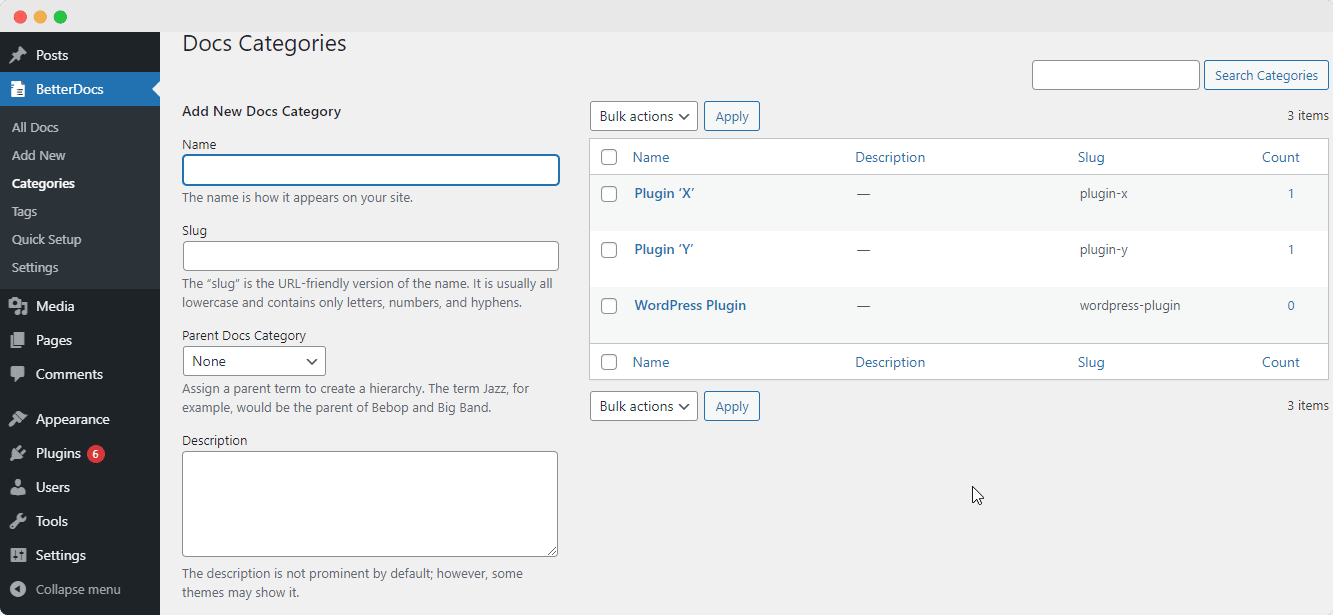Toggle the select-all checkbox in table header

[x=609, y=157]
